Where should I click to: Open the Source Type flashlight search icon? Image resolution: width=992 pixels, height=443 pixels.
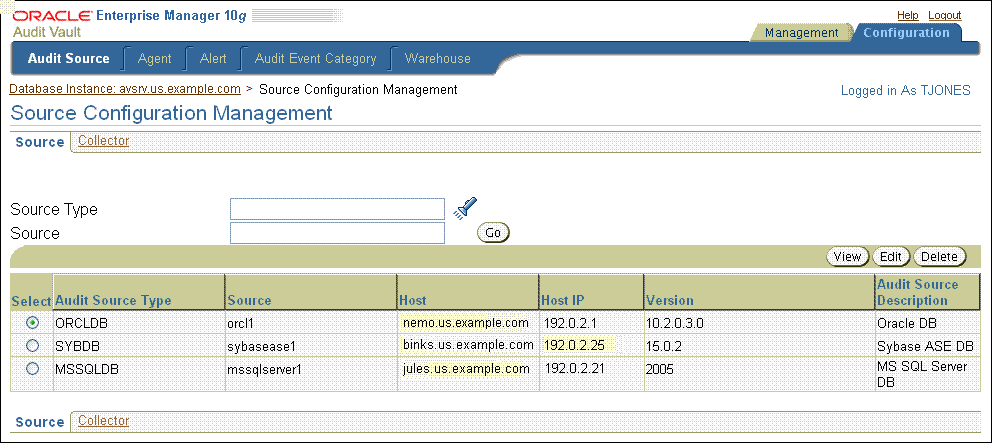466,208
